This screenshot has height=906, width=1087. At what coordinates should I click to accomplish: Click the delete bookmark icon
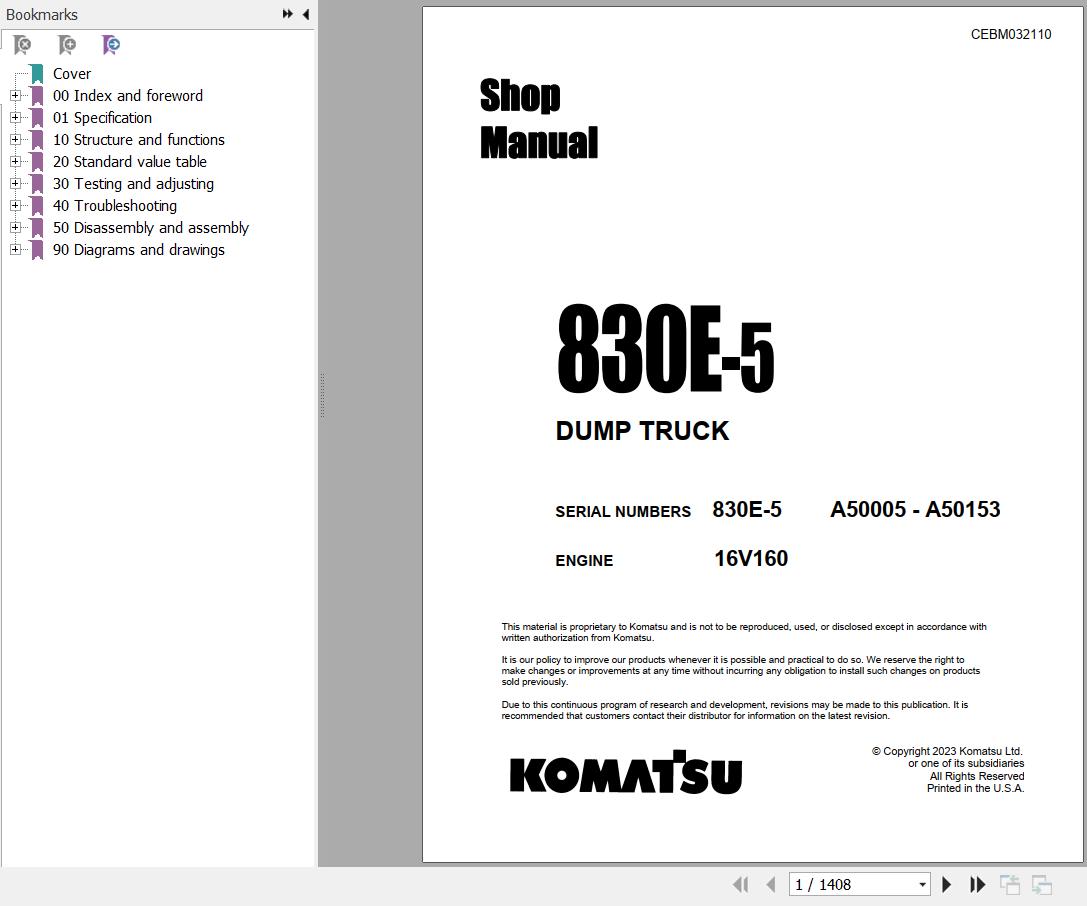pos(22,46)
